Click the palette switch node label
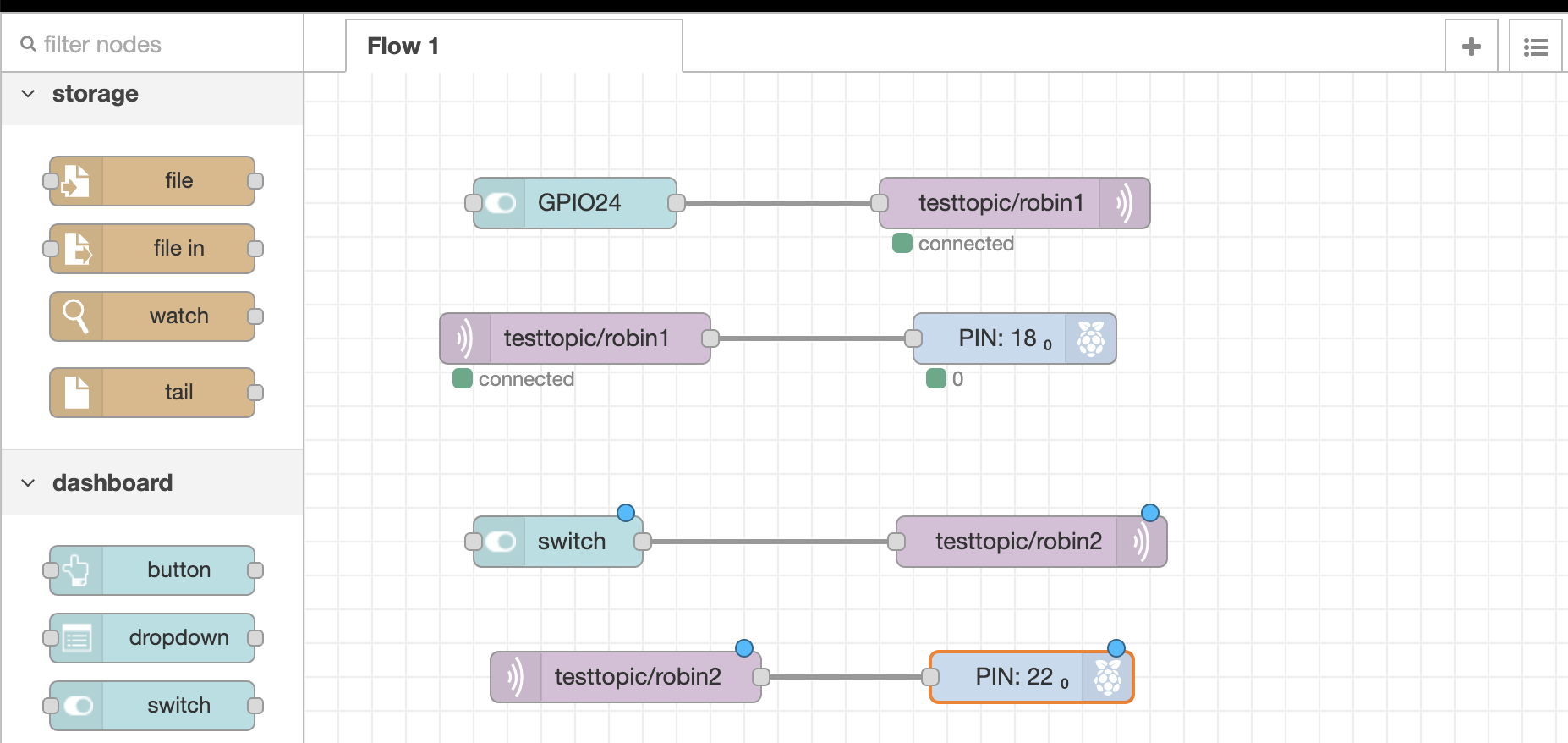The width and height of the screenshot is (1568, 743). tap(179, 706)
